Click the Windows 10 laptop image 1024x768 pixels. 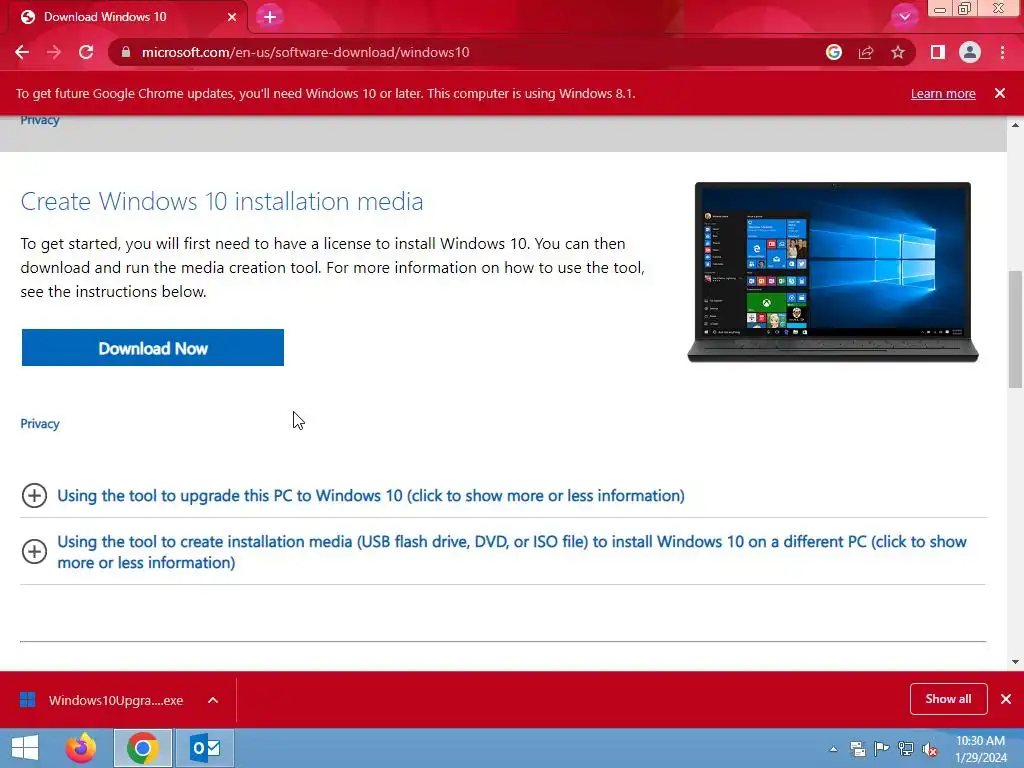833,272
